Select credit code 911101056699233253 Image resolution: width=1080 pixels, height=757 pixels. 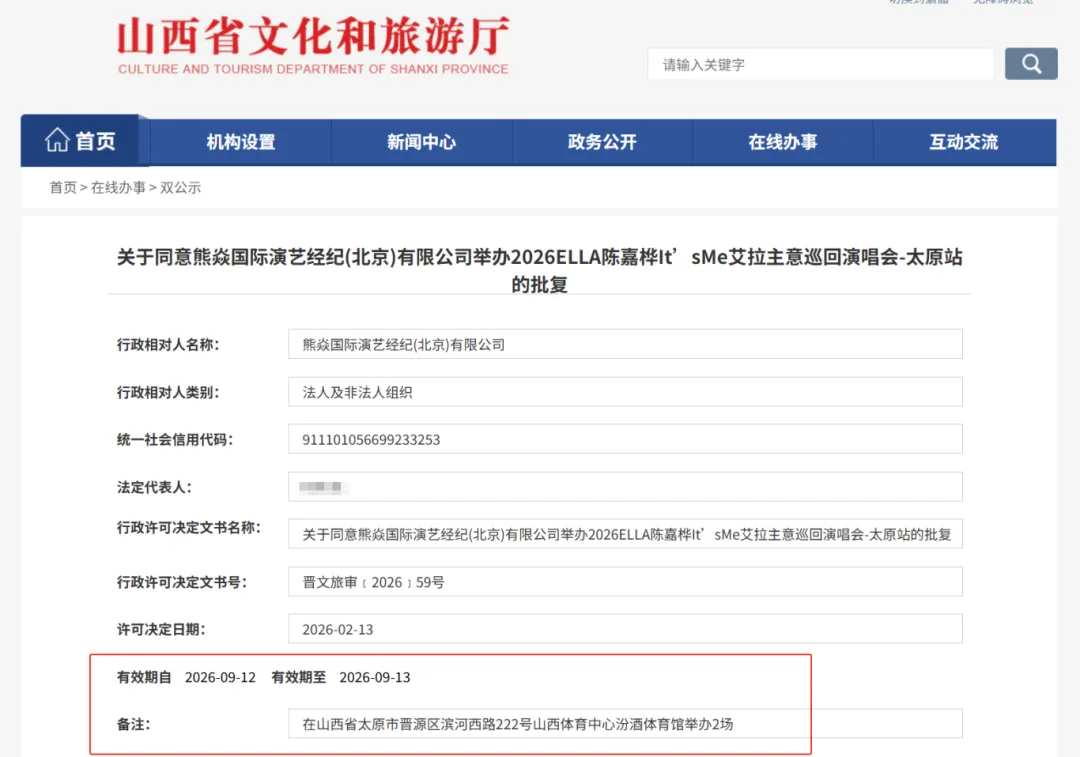point(371,439)
